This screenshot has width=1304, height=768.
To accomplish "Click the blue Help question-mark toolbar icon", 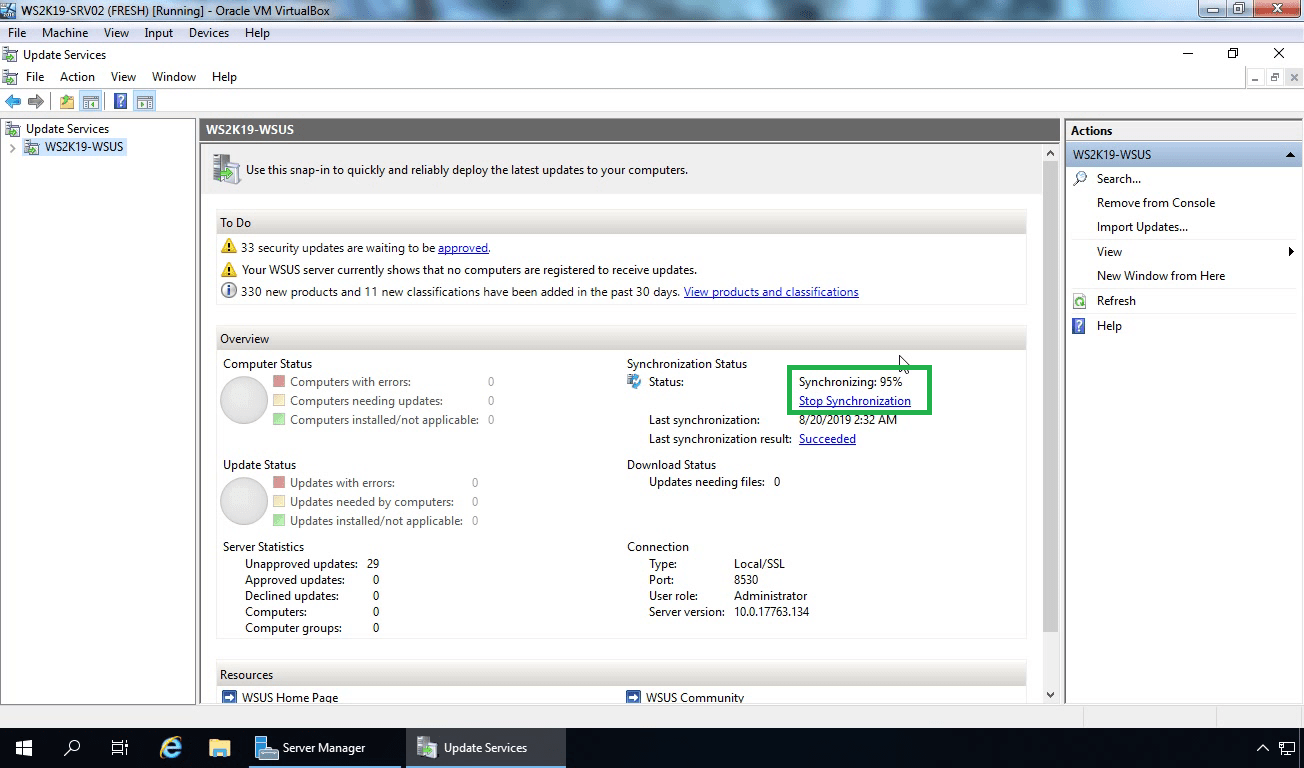I will coord(120,101).
